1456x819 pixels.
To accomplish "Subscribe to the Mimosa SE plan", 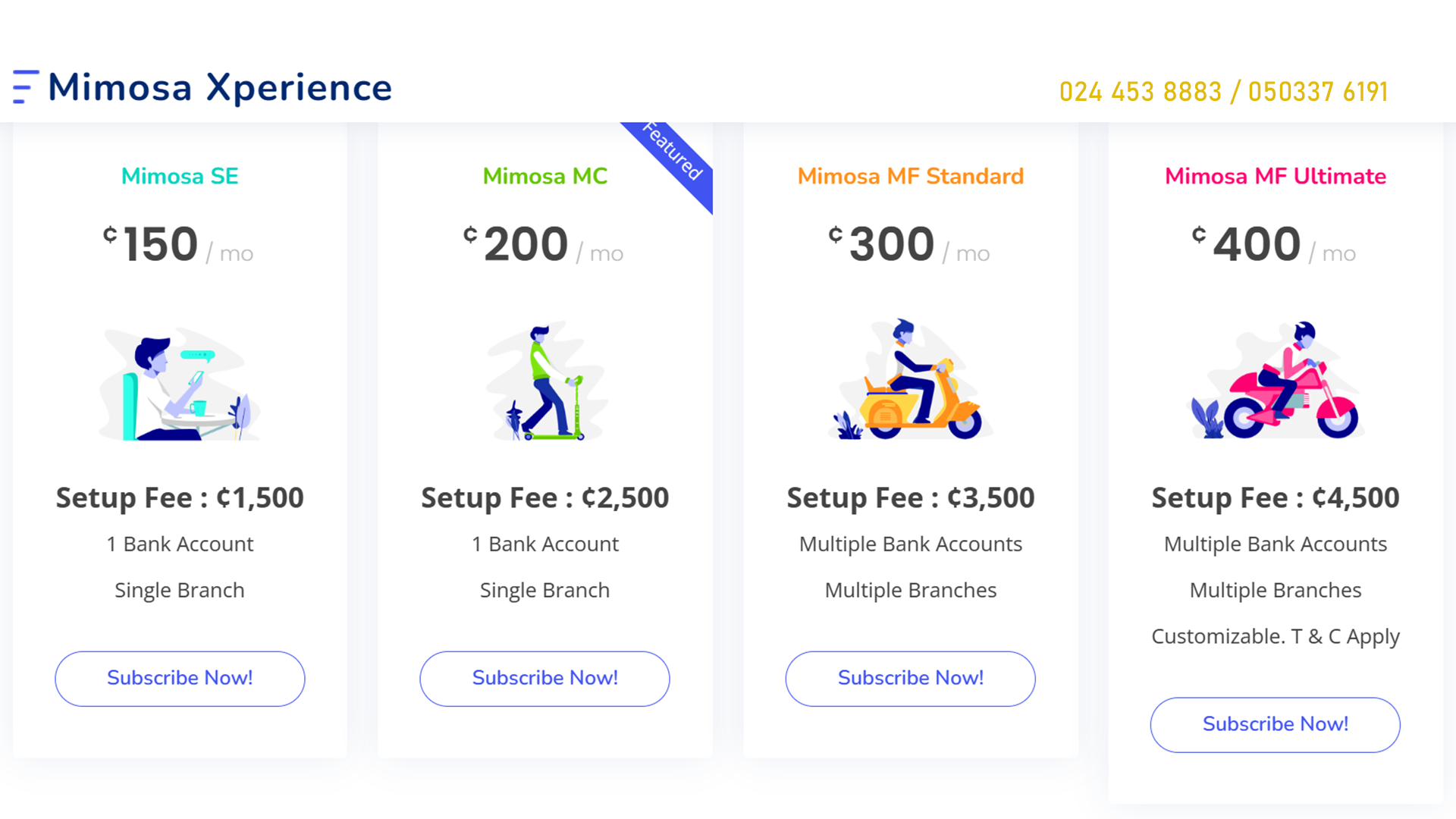I will (x=180, y=678).
